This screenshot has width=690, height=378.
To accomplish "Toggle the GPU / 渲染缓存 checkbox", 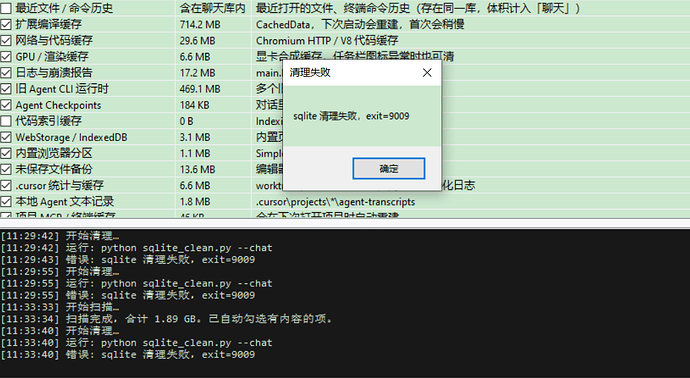I will 6,56.
